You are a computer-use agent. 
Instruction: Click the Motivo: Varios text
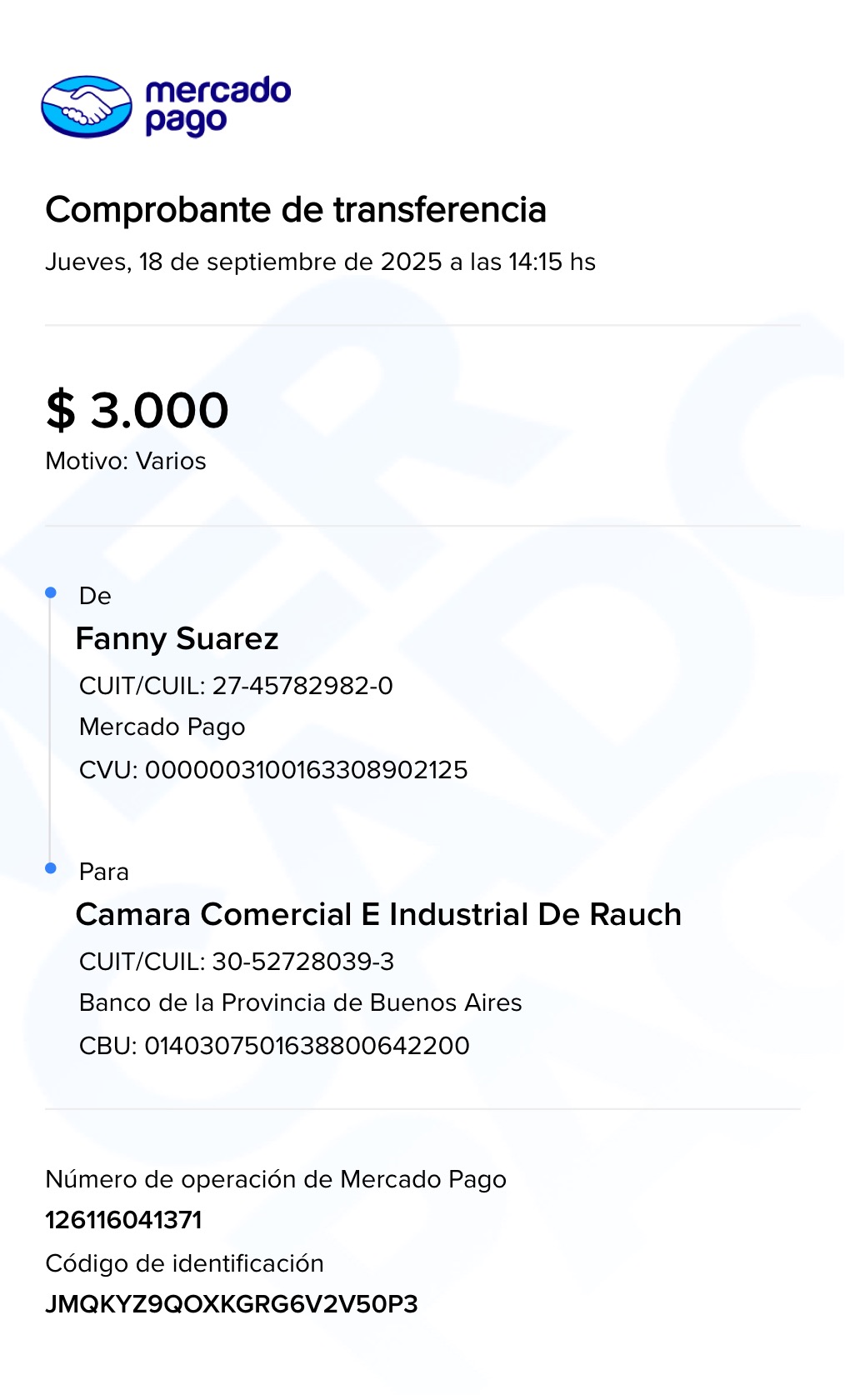(x=126, y=461)
